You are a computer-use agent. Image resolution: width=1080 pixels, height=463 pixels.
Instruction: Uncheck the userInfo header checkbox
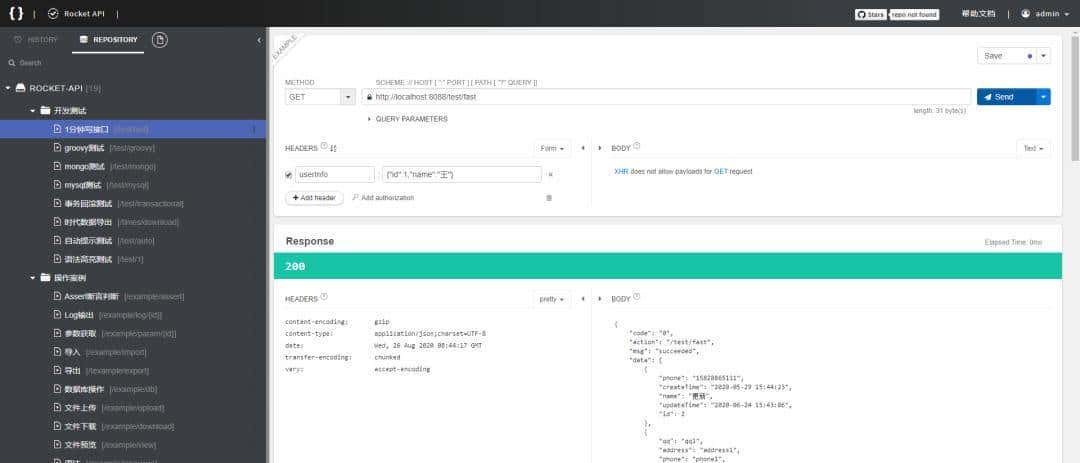point(289,175)
